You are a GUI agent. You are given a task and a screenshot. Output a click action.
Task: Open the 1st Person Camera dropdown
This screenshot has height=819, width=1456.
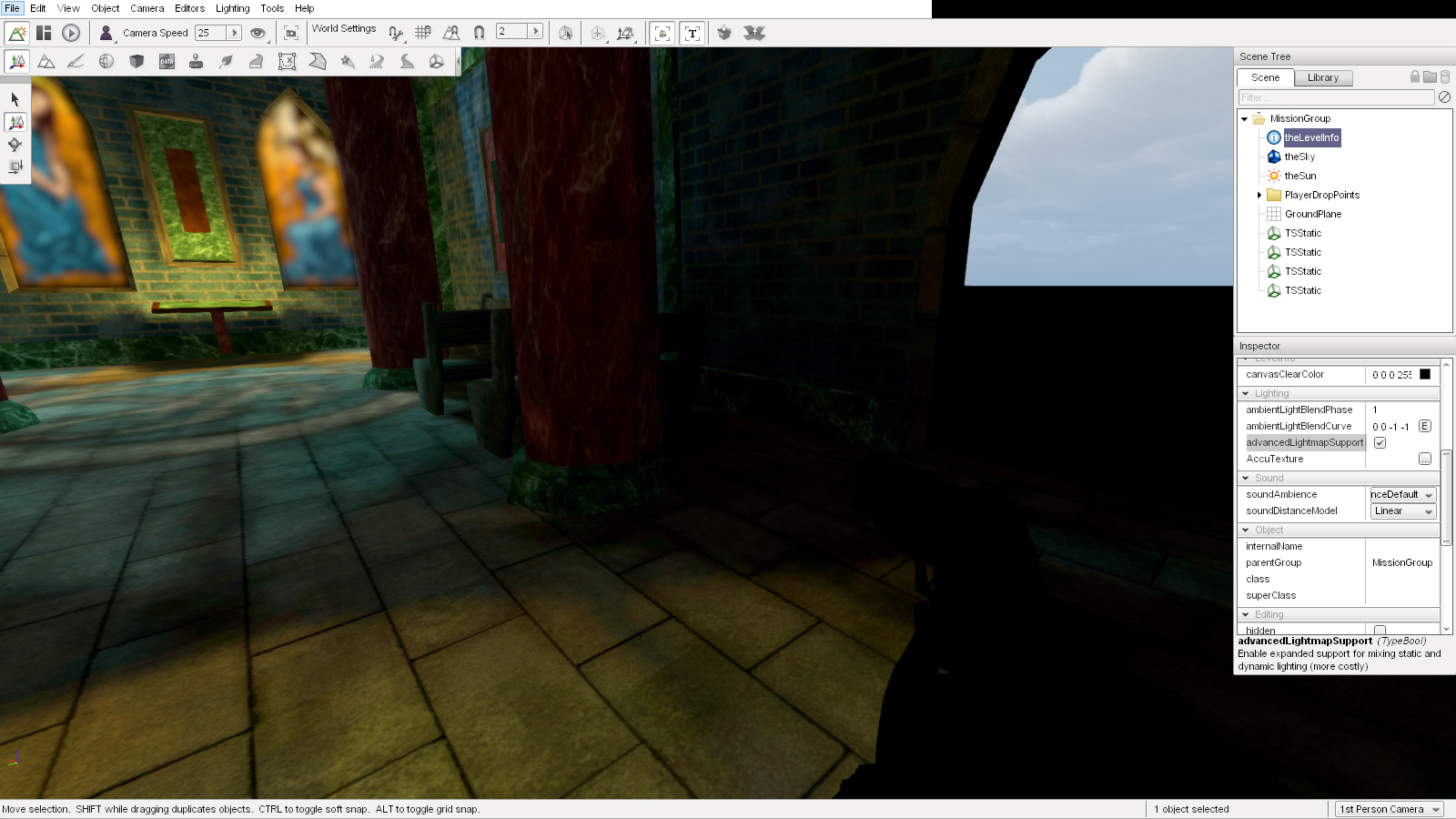click(x=1390, y=809)
